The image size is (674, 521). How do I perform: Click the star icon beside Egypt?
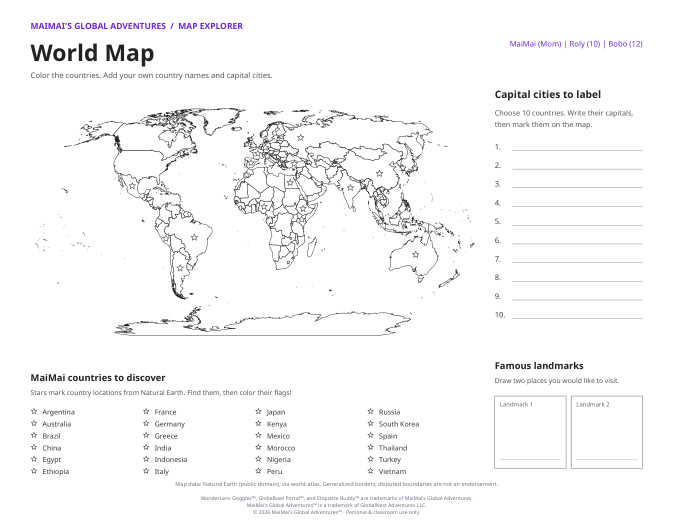[x=34, y=459]
